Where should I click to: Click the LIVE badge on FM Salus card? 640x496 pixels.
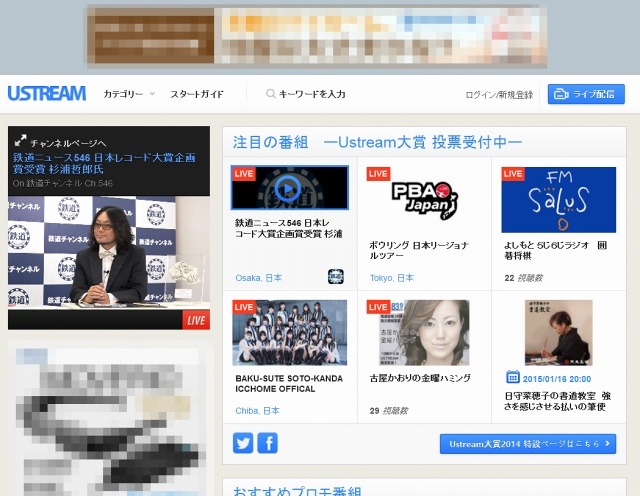(513, 174)
